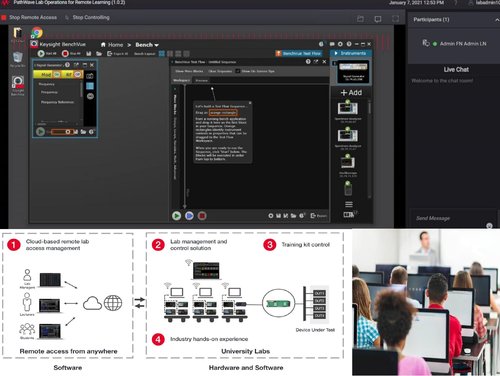The width and height of the screenshot is (500, 376).
Task: Click the Stop Remote Access button
Action: 29,17
